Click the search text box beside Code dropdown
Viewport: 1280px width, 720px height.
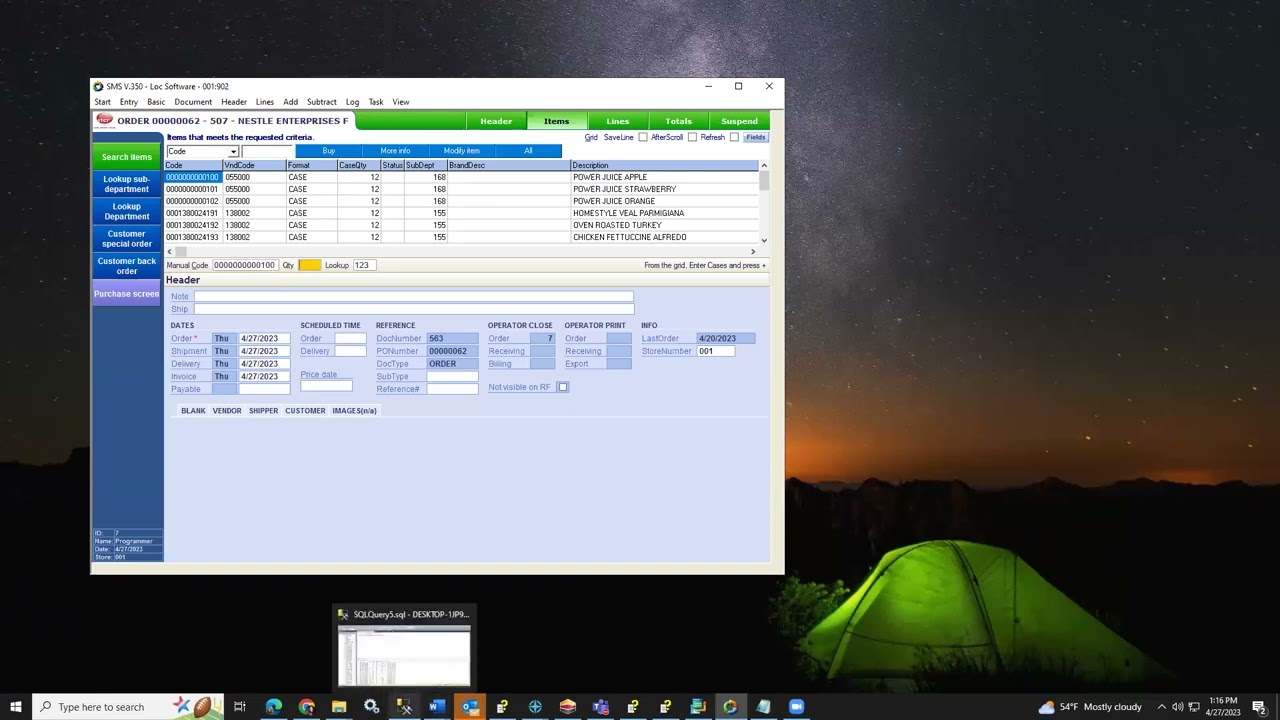coord(267,151)
